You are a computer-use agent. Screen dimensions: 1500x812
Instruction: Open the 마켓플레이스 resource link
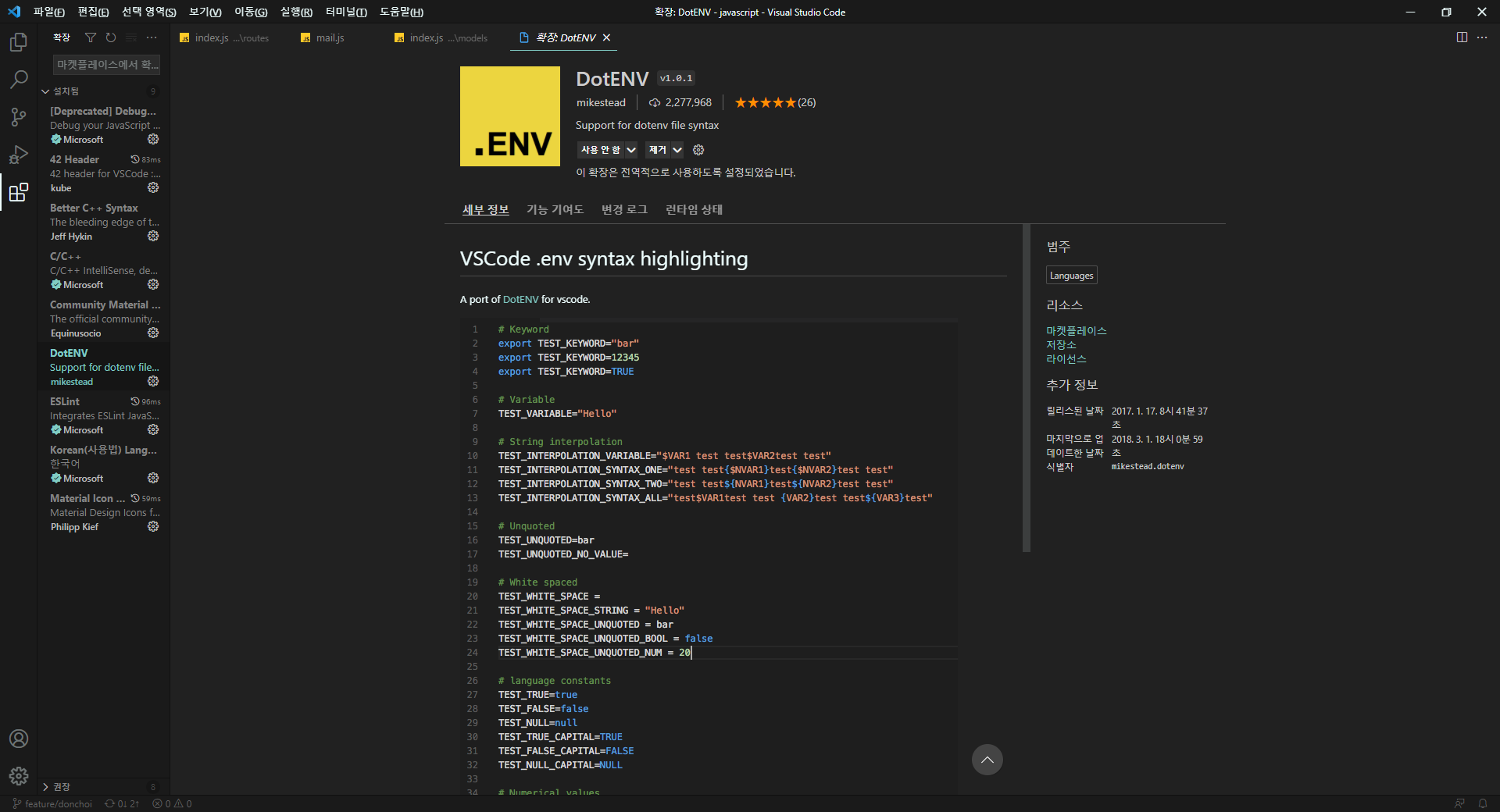pyautogui.click(x=1077, y=331)
